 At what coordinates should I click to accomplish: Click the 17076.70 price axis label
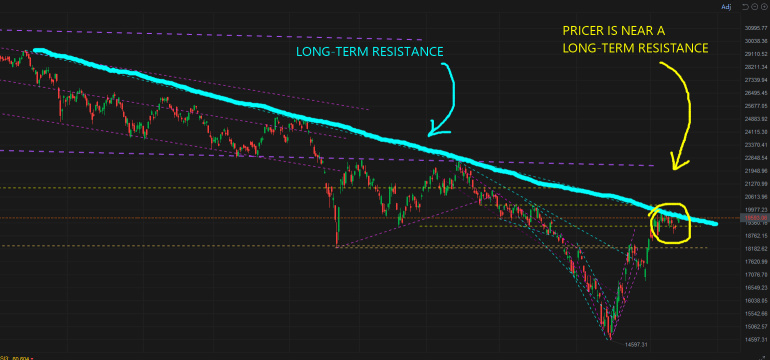(x=756, y=275)
